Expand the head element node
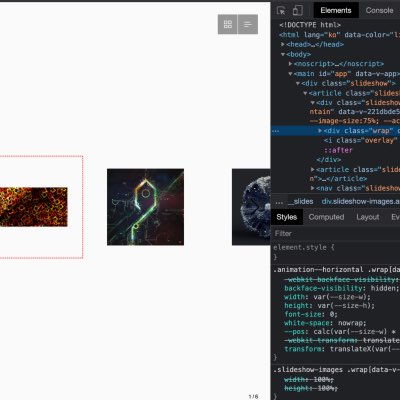Image resolution: width=400 pixels, height=400 pixels. click(283, 44)
